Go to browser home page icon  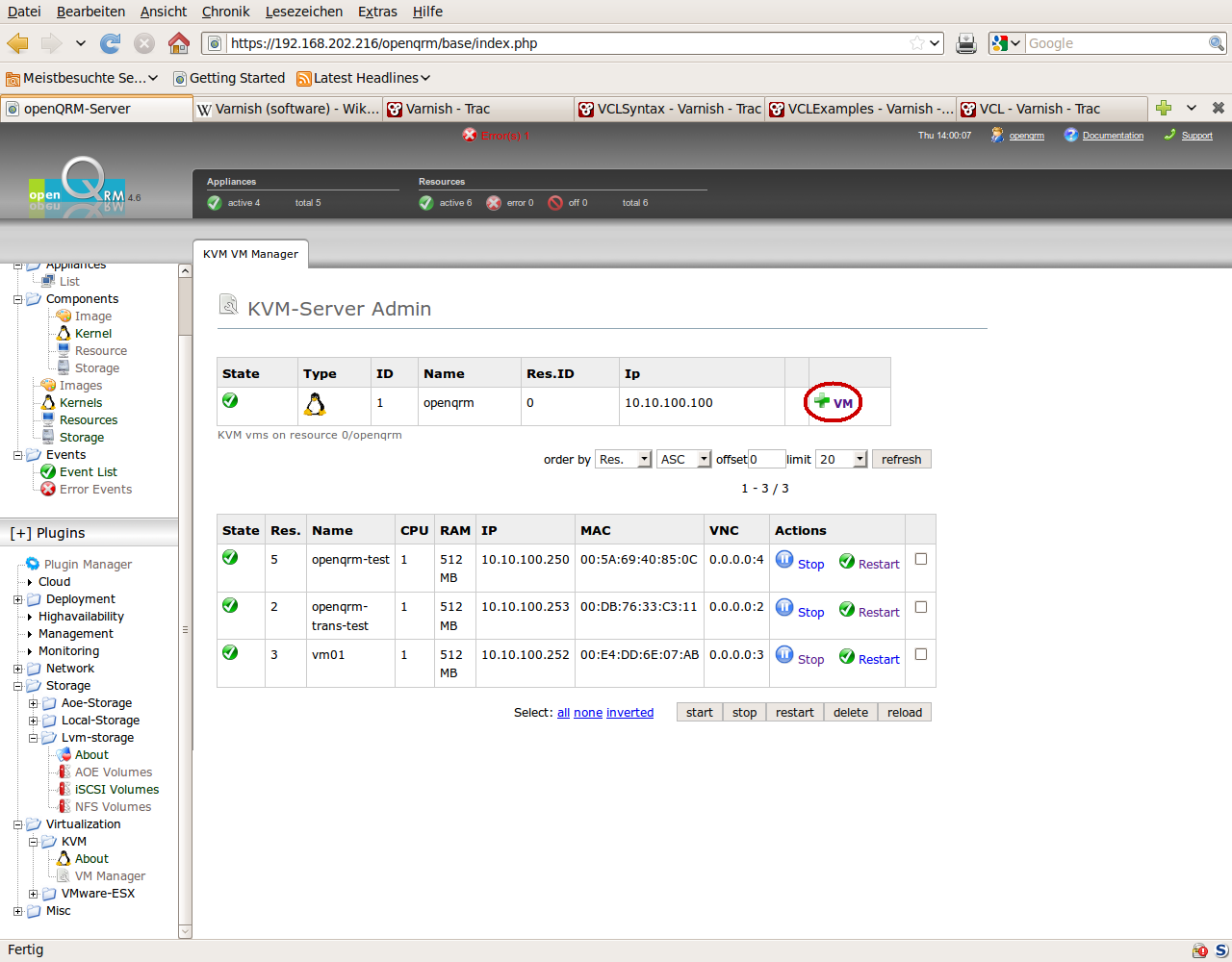(178, 43)
